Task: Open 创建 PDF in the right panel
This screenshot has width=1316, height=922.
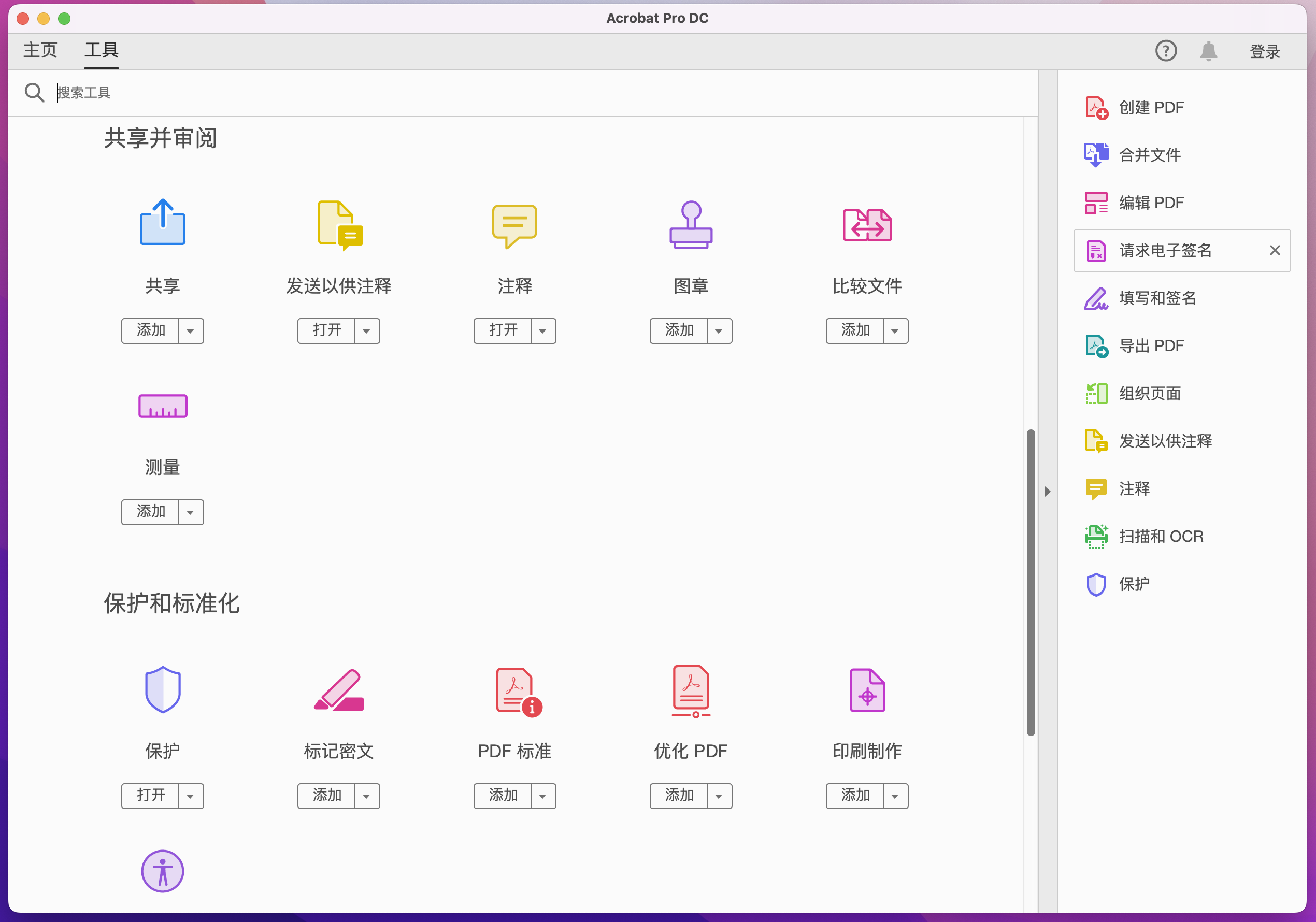Action: (x=1152, y=107)
